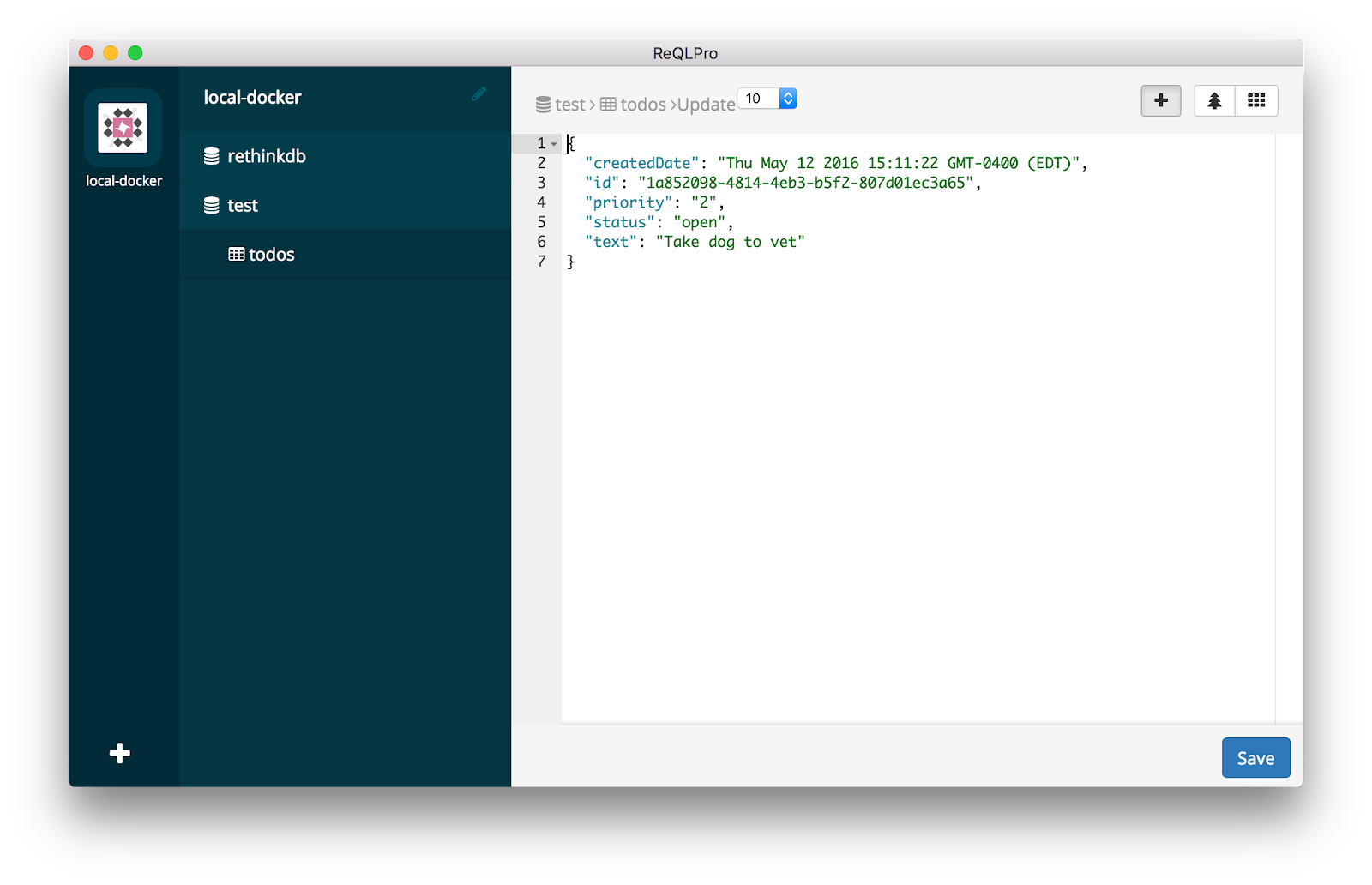The width and height of the screenshot is (1372, 885).
Task: Click line number 4 in gutter
Action: (x=541, y=202)
